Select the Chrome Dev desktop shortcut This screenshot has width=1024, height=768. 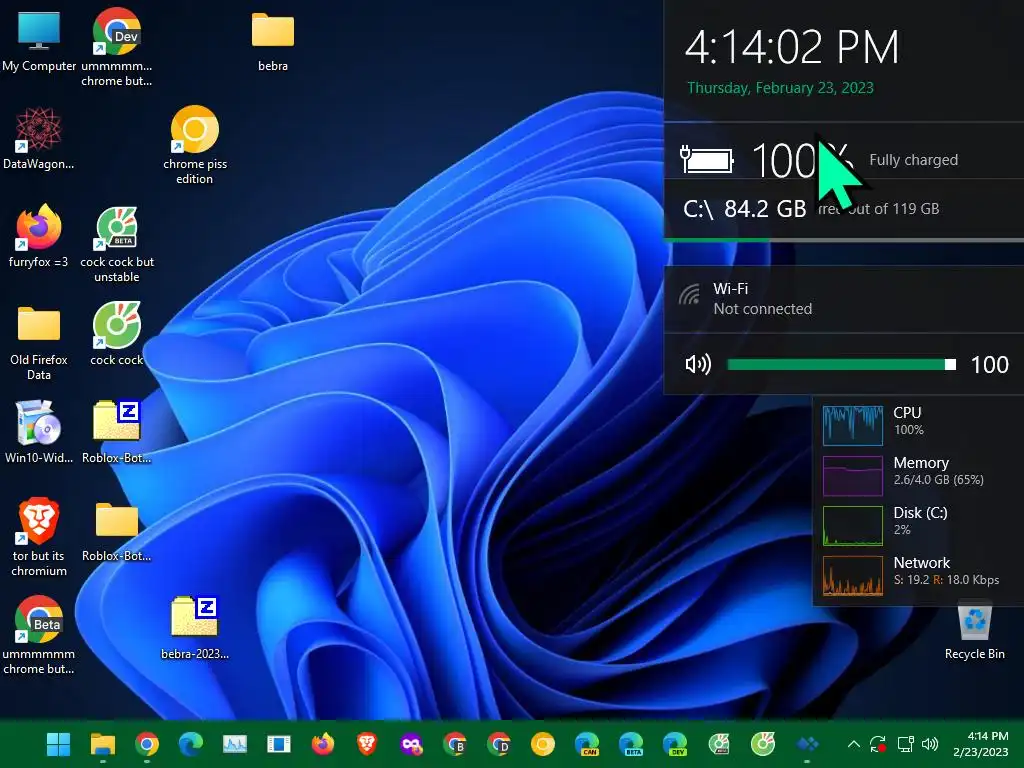click(x=116, y=47)
